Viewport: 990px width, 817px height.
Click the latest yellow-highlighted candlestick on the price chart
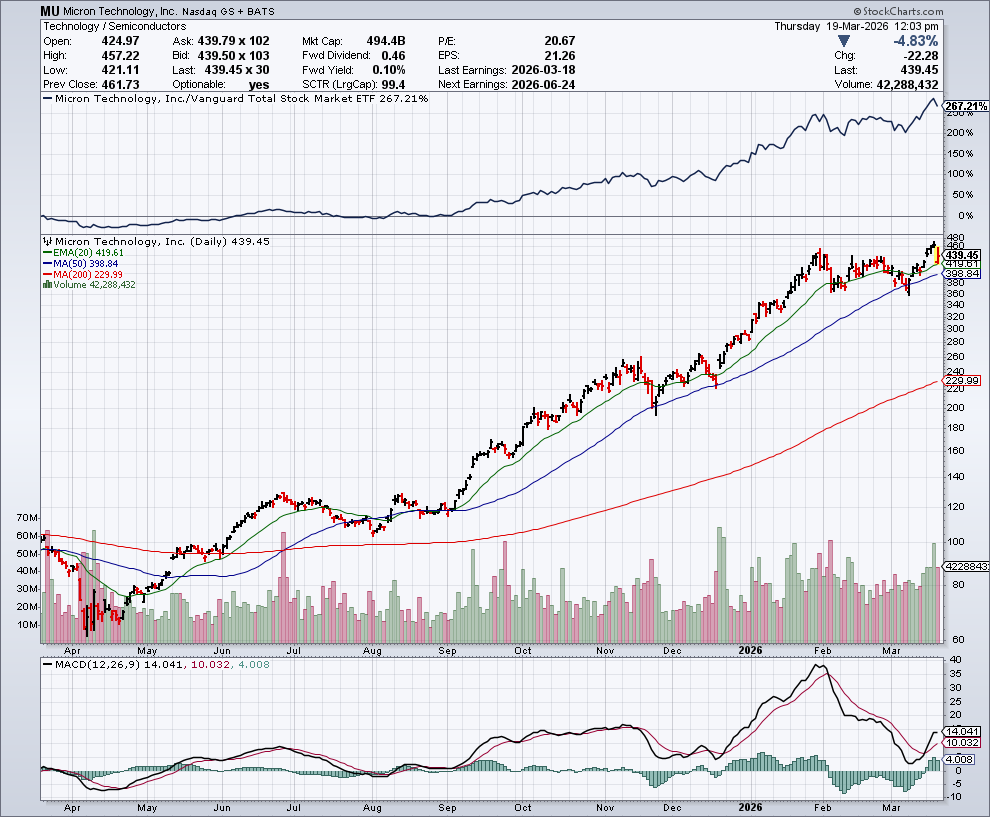[937, 257]
